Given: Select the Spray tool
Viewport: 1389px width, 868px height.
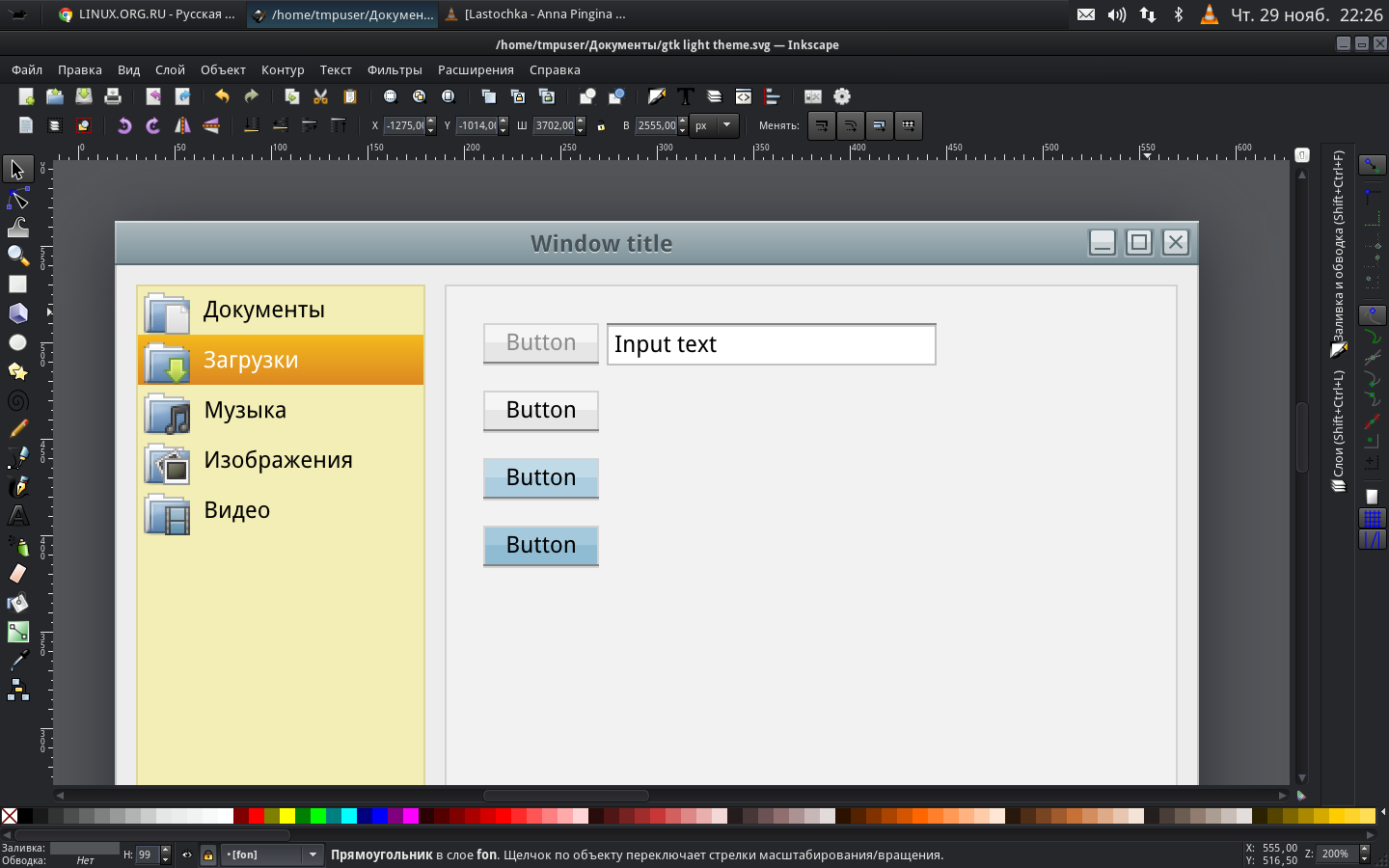Looking at the screenshot, I should click(17, 545).
